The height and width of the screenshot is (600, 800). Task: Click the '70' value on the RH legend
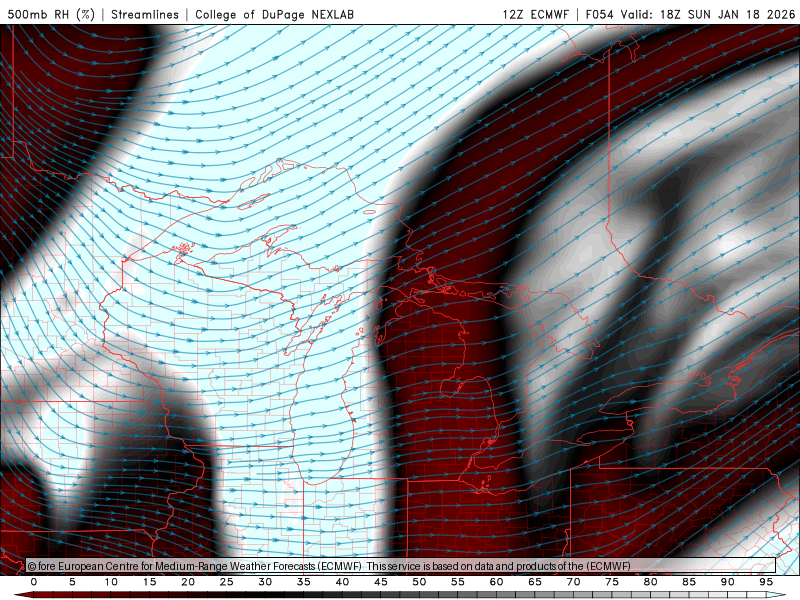573,582
